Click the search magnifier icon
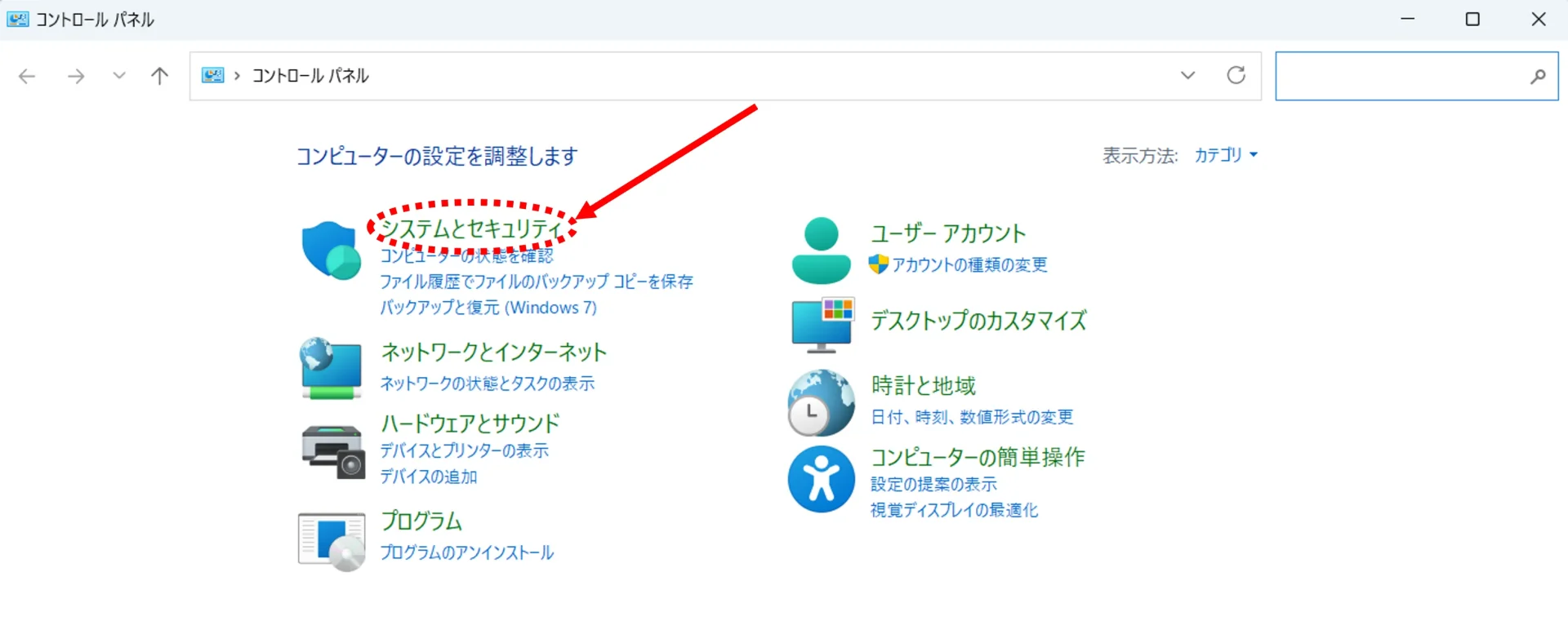The width and height of the screenshot is (1568, 630). pos(1538,76)
